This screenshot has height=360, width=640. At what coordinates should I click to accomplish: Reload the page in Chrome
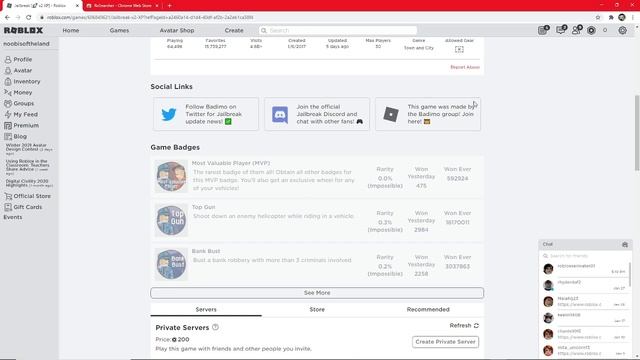pos(29,18)
